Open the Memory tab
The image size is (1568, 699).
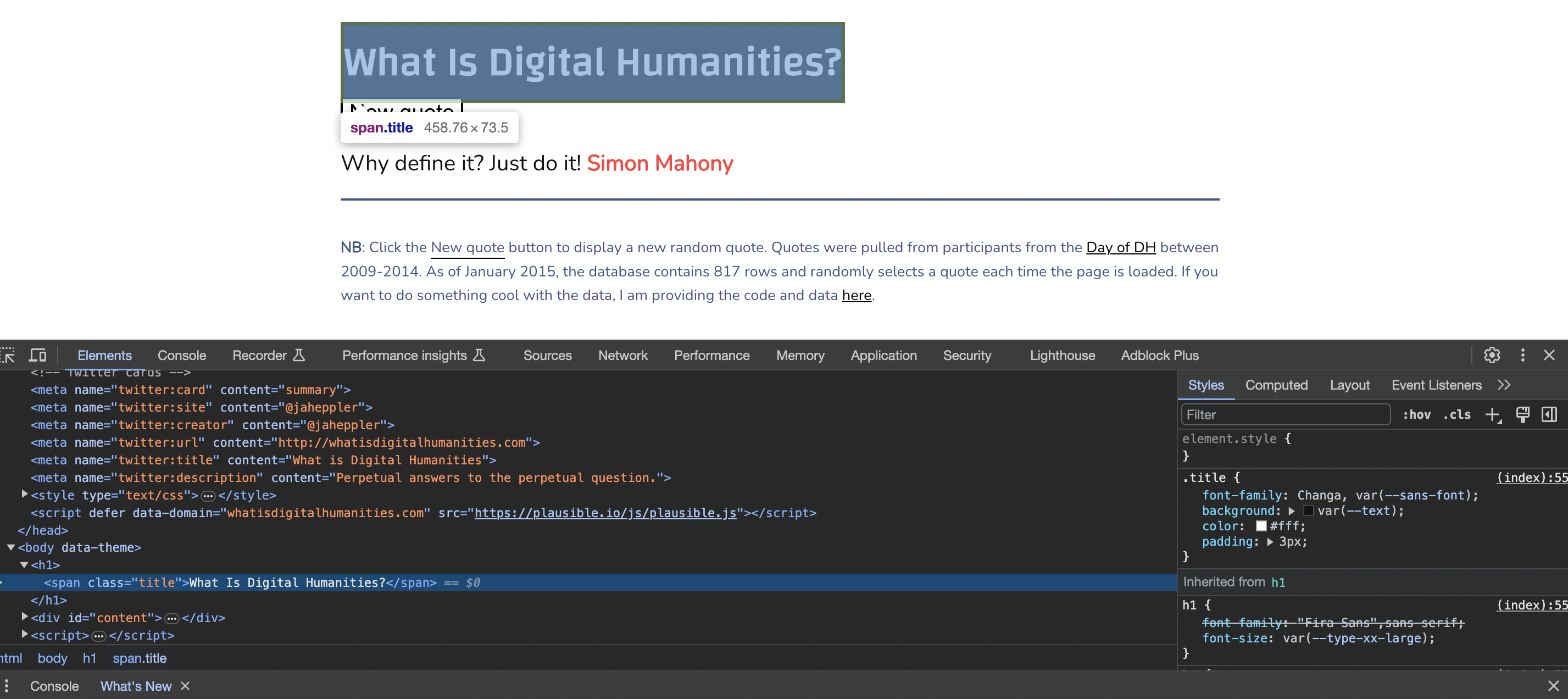pyautogui.click(x=800, y=355)
